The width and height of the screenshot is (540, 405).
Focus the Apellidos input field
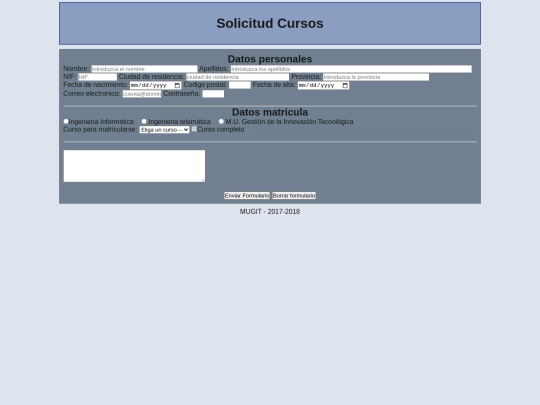click(x=351, y=69)
